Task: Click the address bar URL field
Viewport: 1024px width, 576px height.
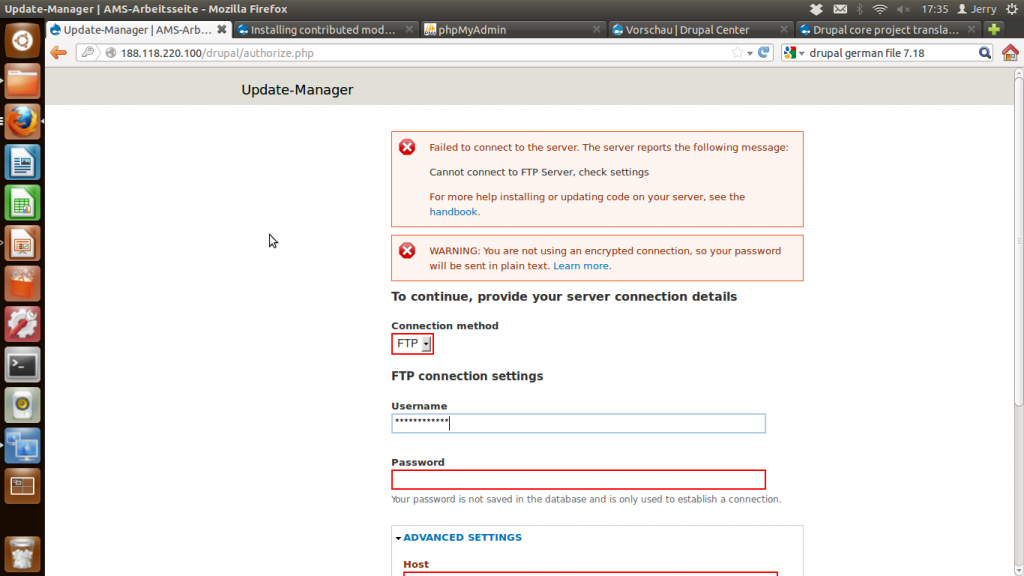Action: pos(420,52)
